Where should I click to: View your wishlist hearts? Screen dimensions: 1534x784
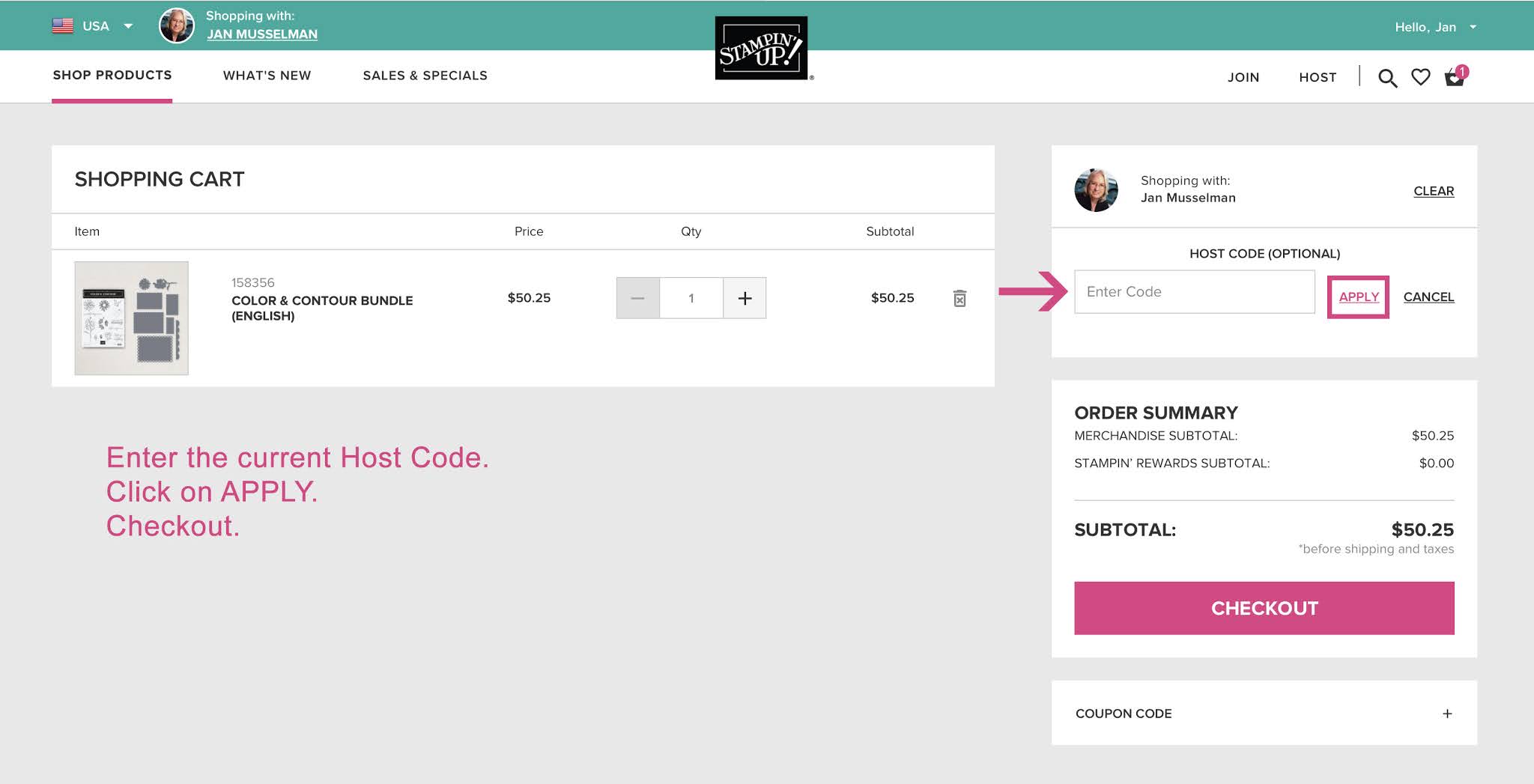pyautogui.click(x=1420, y=77)
